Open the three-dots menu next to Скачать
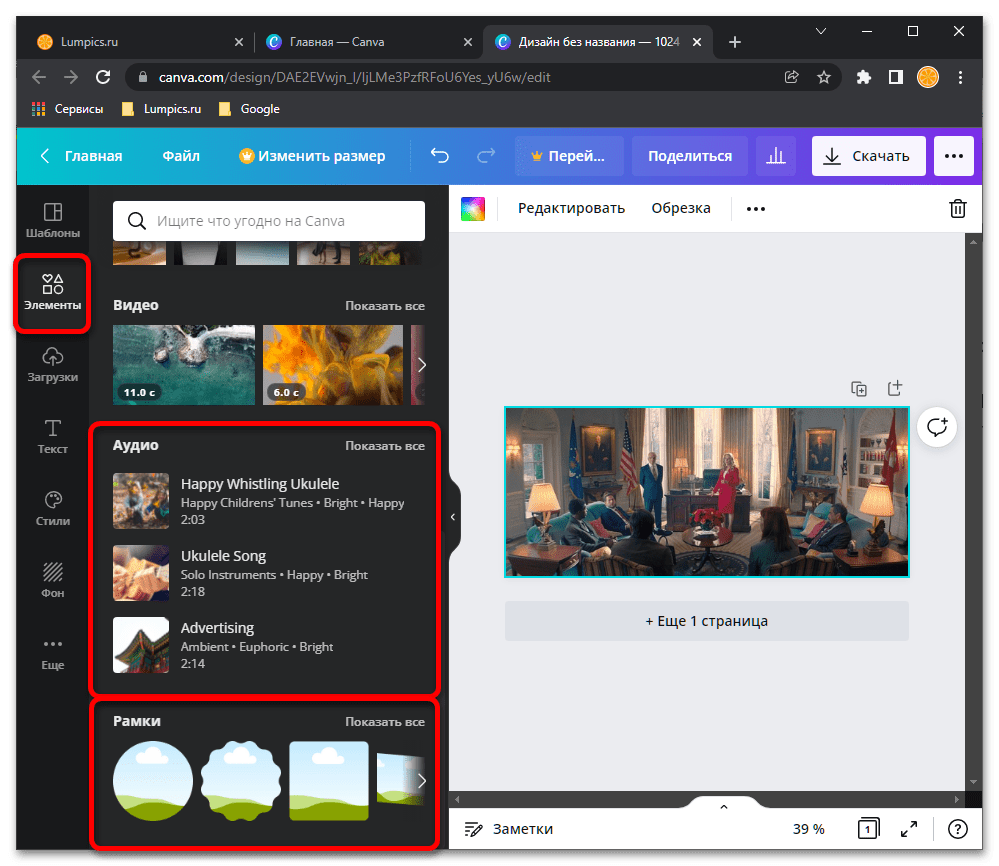Viewport: 999px width, 866px height. 953,155
